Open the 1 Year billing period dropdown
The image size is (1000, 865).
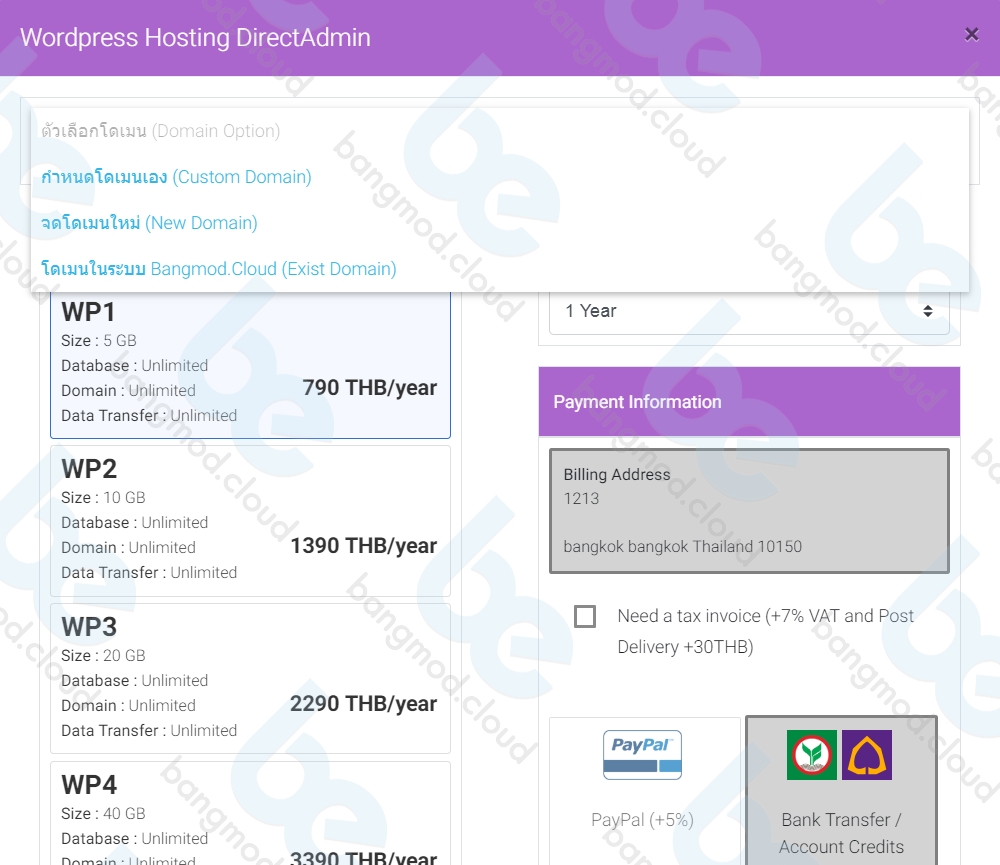click(749, 311)
